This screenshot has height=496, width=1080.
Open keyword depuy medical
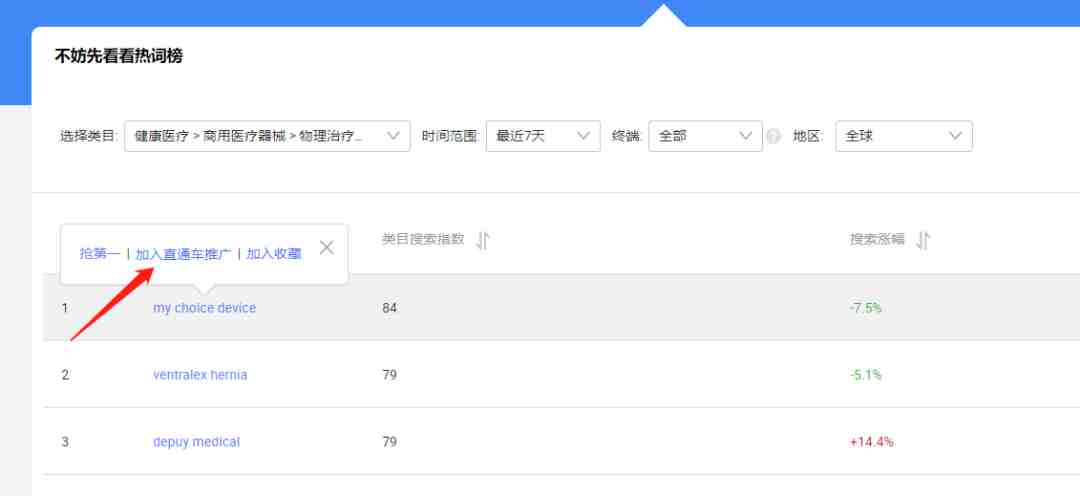coord(196,442)
